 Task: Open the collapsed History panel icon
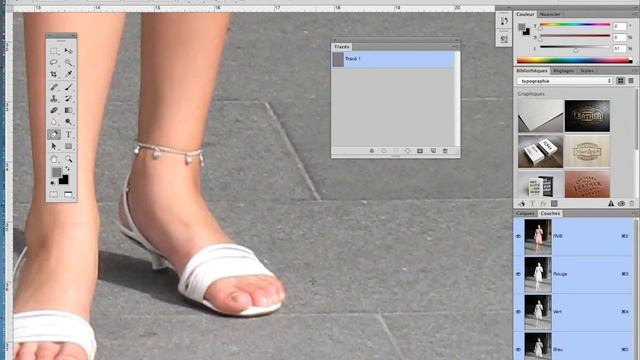(x=504, y=21)
